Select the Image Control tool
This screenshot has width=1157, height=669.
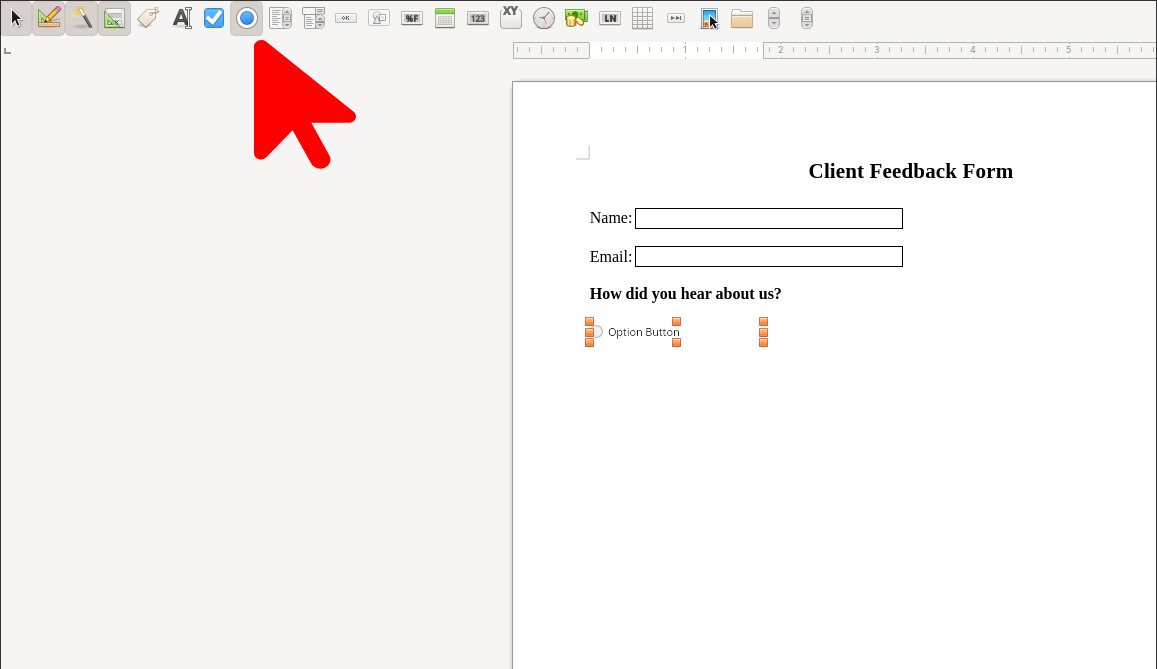(709, 18)
